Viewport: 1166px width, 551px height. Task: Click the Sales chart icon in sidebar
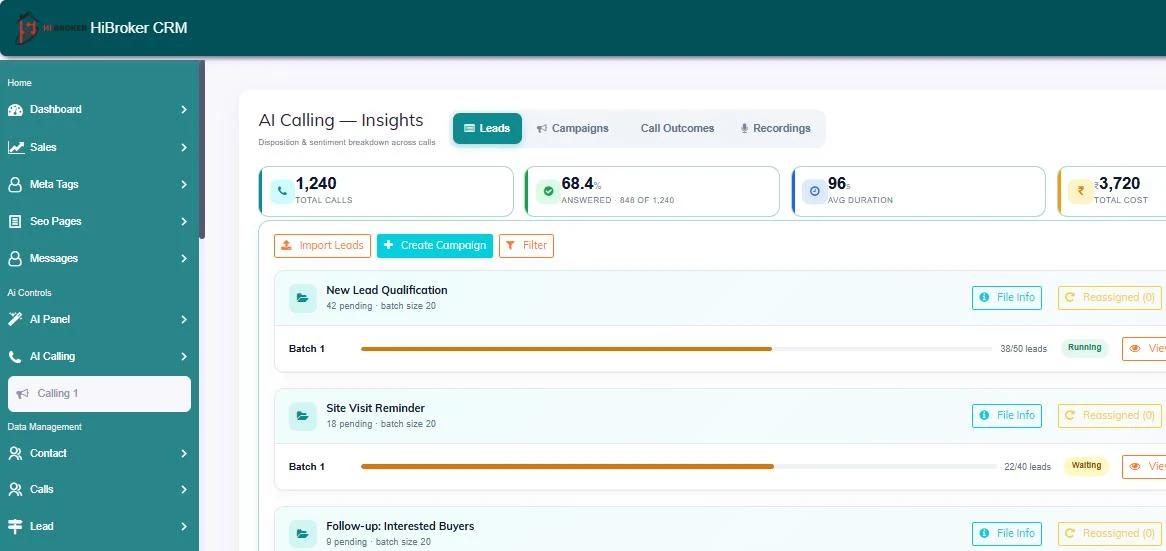point(16,147)
